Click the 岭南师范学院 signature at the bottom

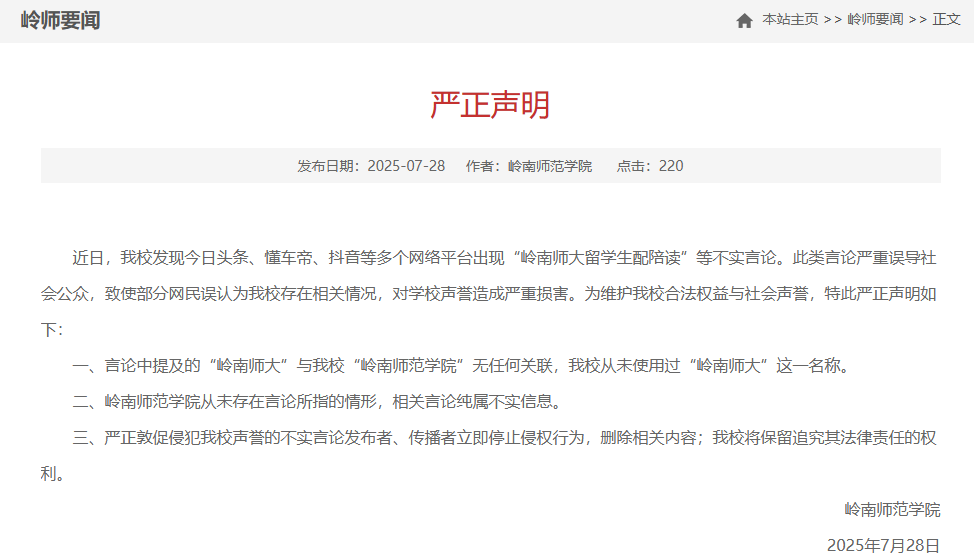click(x=892, y=510)
